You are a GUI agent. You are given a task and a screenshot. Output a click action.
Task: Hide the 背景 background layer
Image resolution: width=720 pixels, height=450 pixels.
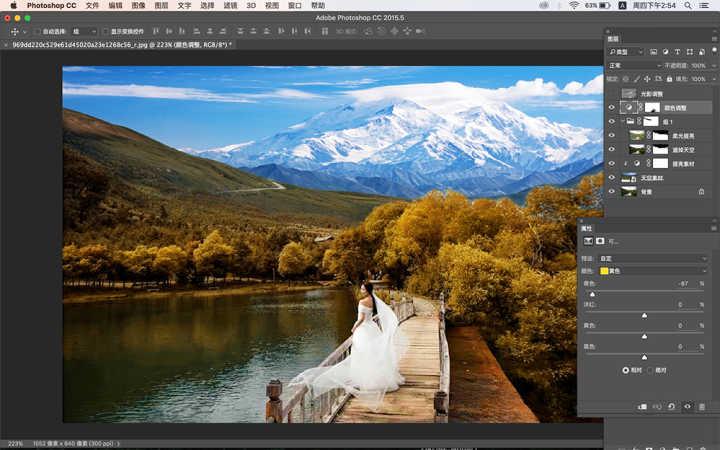click(612, 191)
